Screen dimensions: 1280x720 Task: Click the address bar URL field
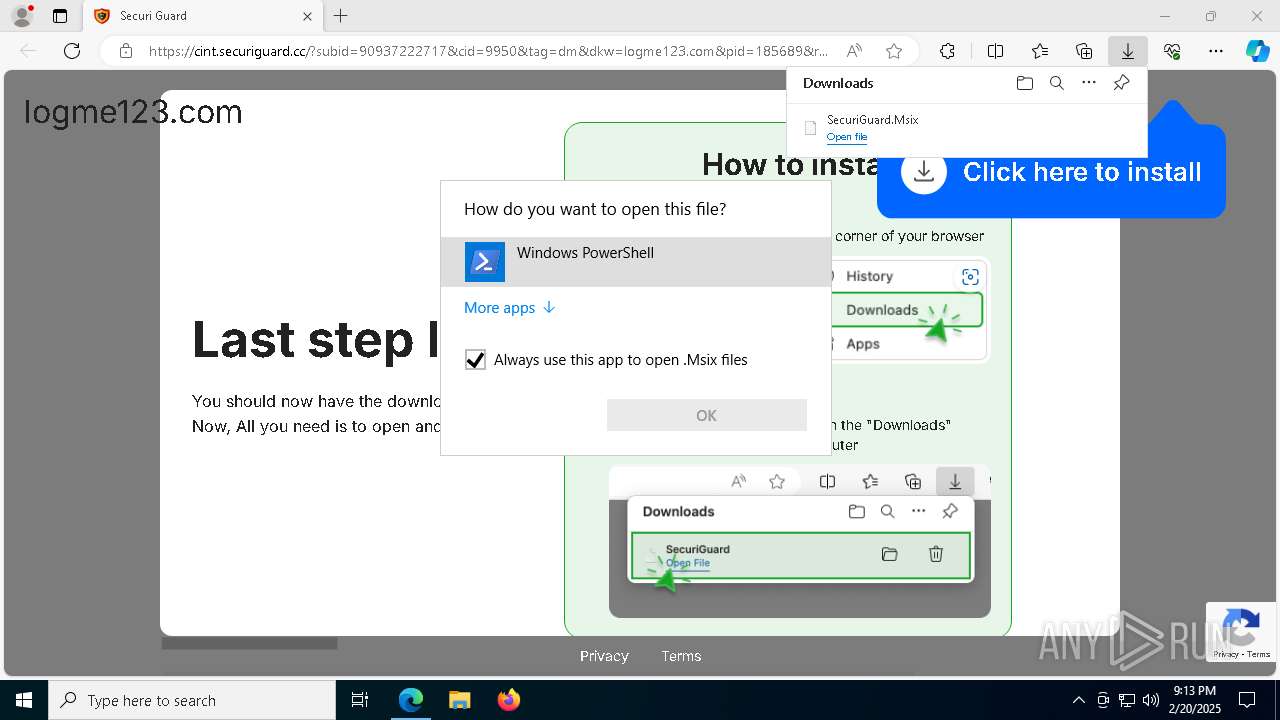tap(488, 51)
